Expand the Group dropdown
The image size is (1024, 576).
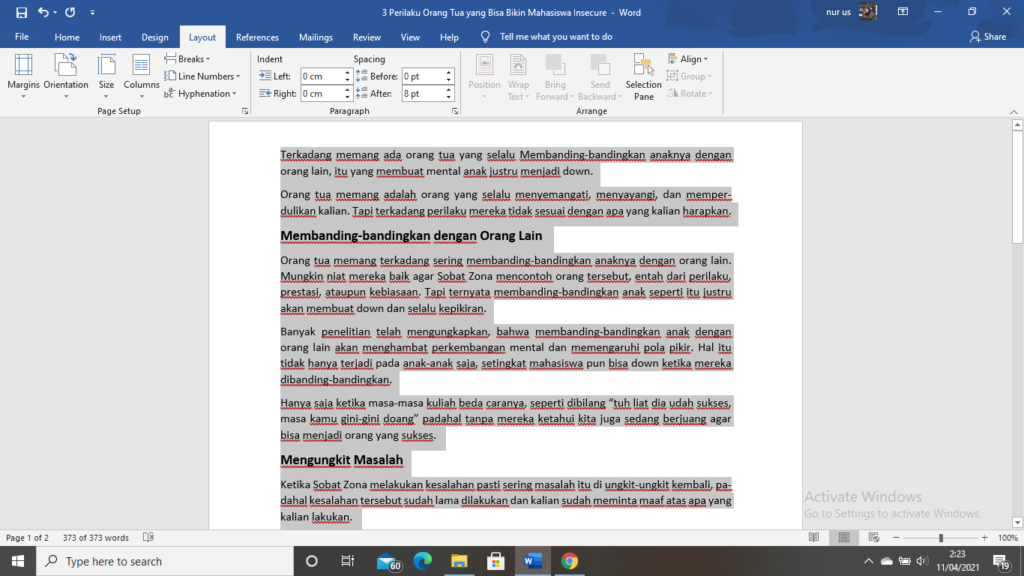(x=689, y=76)
